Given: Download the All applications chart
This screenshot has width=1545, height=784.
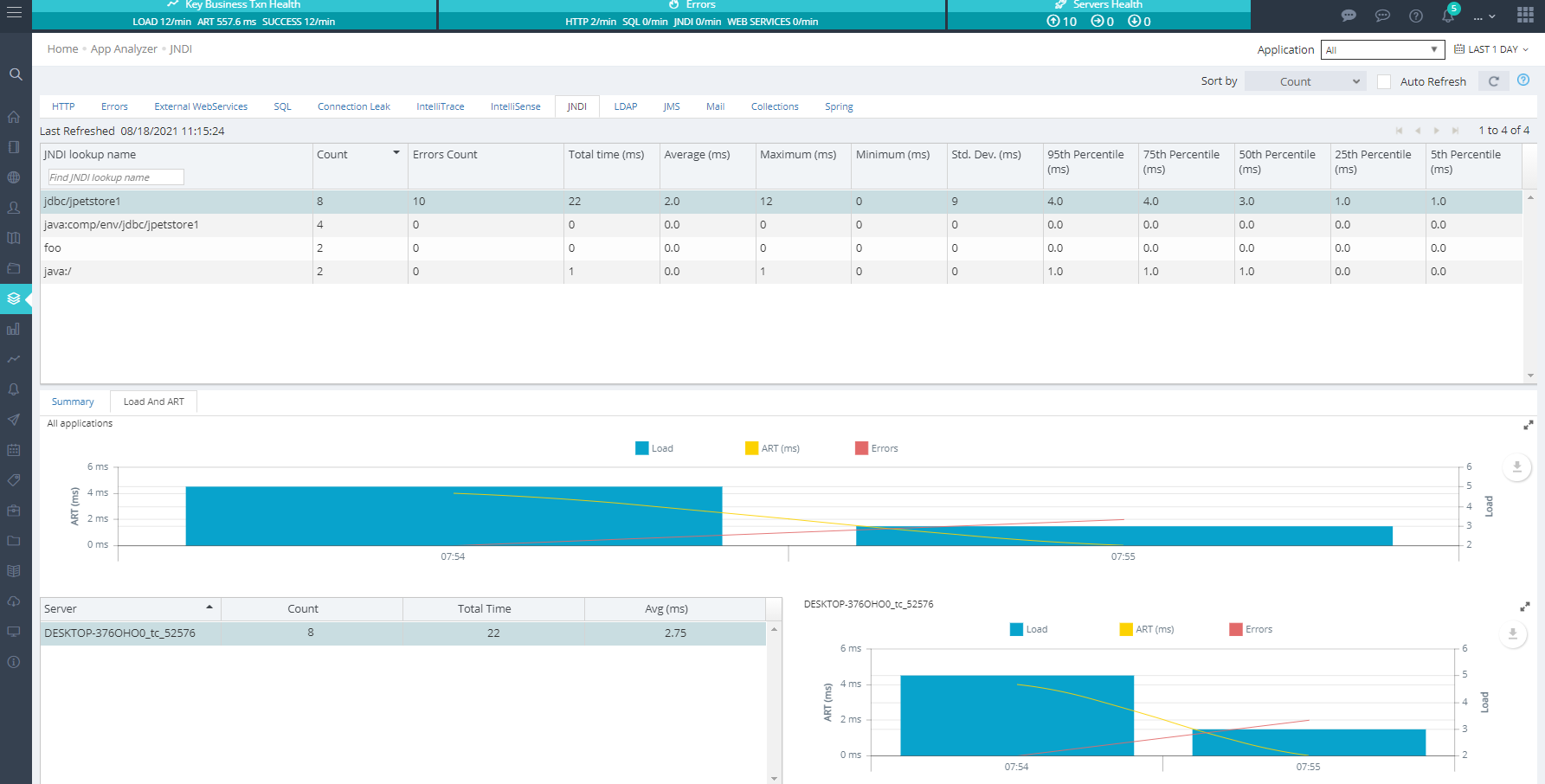Looking at the screenshot, I should [x=1516, y=467].
